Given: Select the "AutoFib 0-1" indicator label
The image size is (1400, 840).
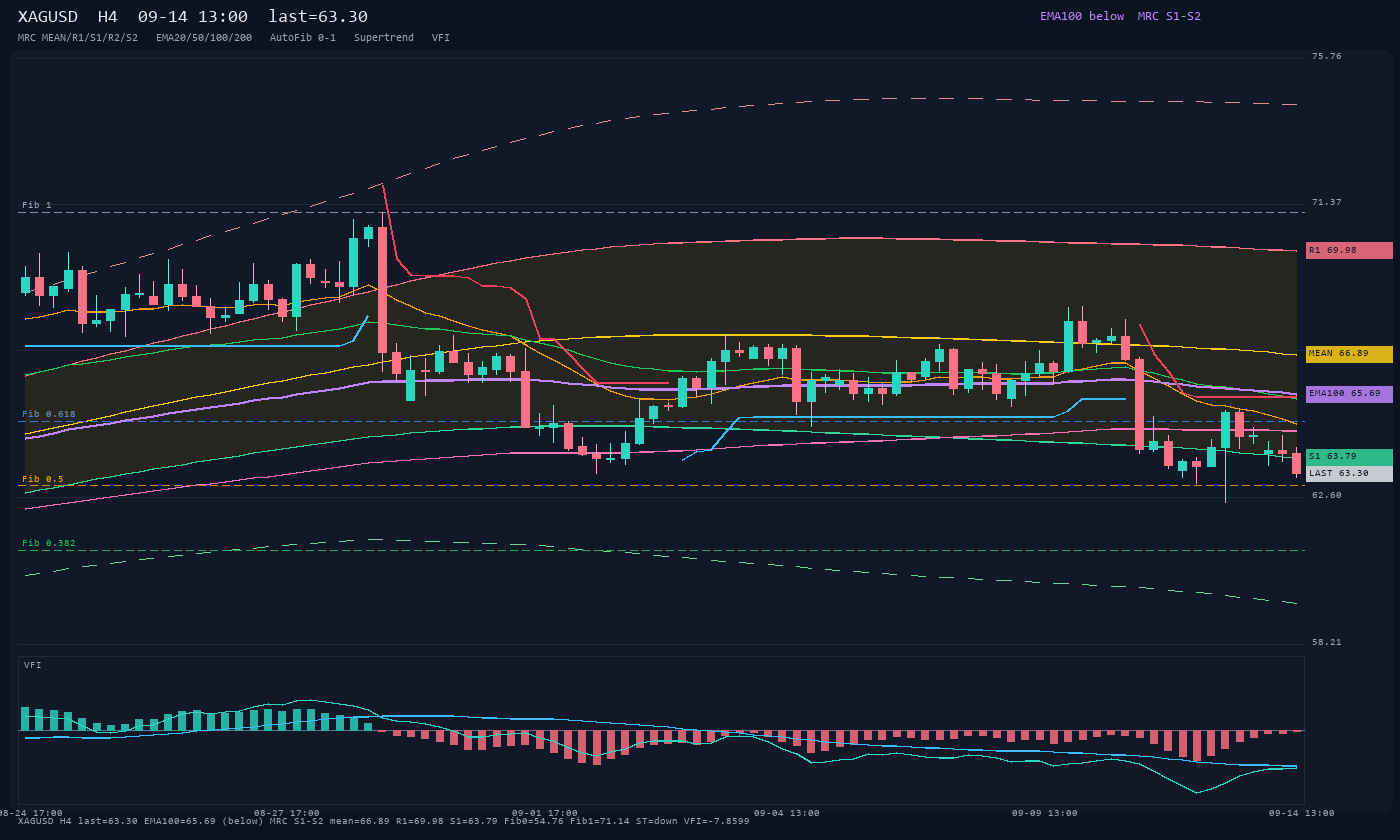Looking at the screenshot, I should pyautogui.click(x=303, y=38).
